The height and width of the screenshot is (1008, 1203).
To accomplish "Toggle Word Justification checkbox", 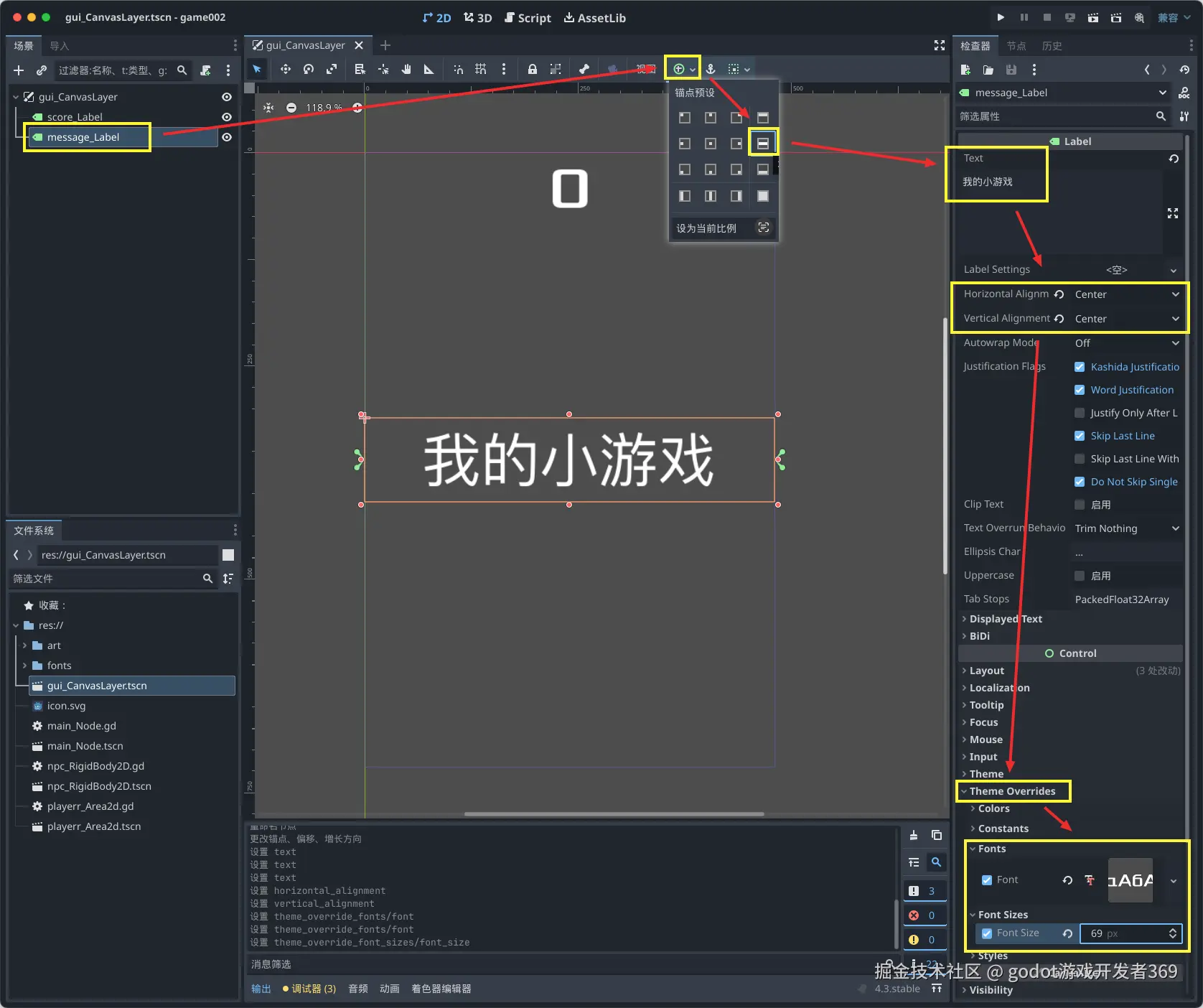I will 1080,390.
